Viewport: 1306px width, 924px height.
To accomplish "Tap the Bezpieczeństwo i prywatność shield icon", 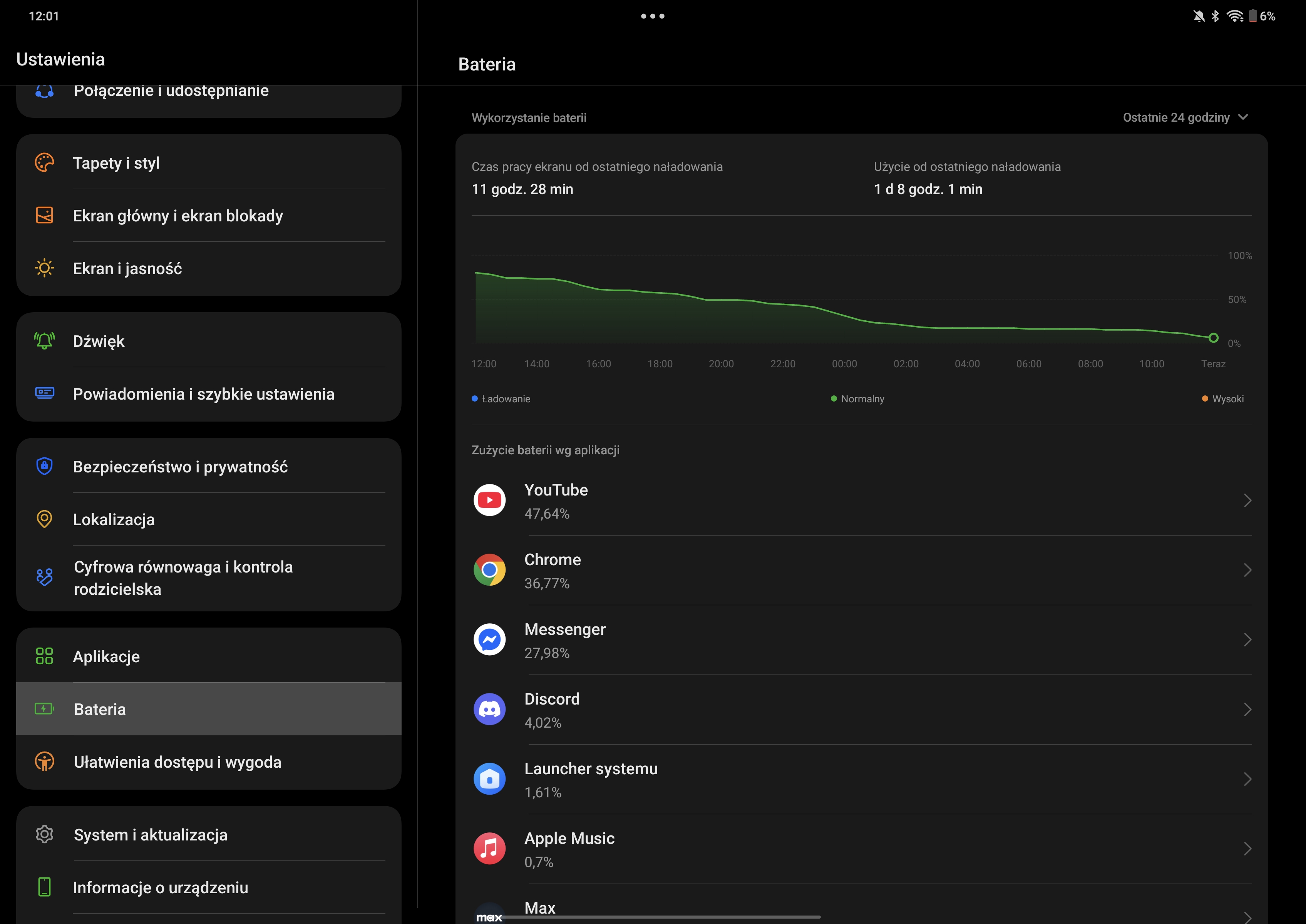I will tap(44, 466).
